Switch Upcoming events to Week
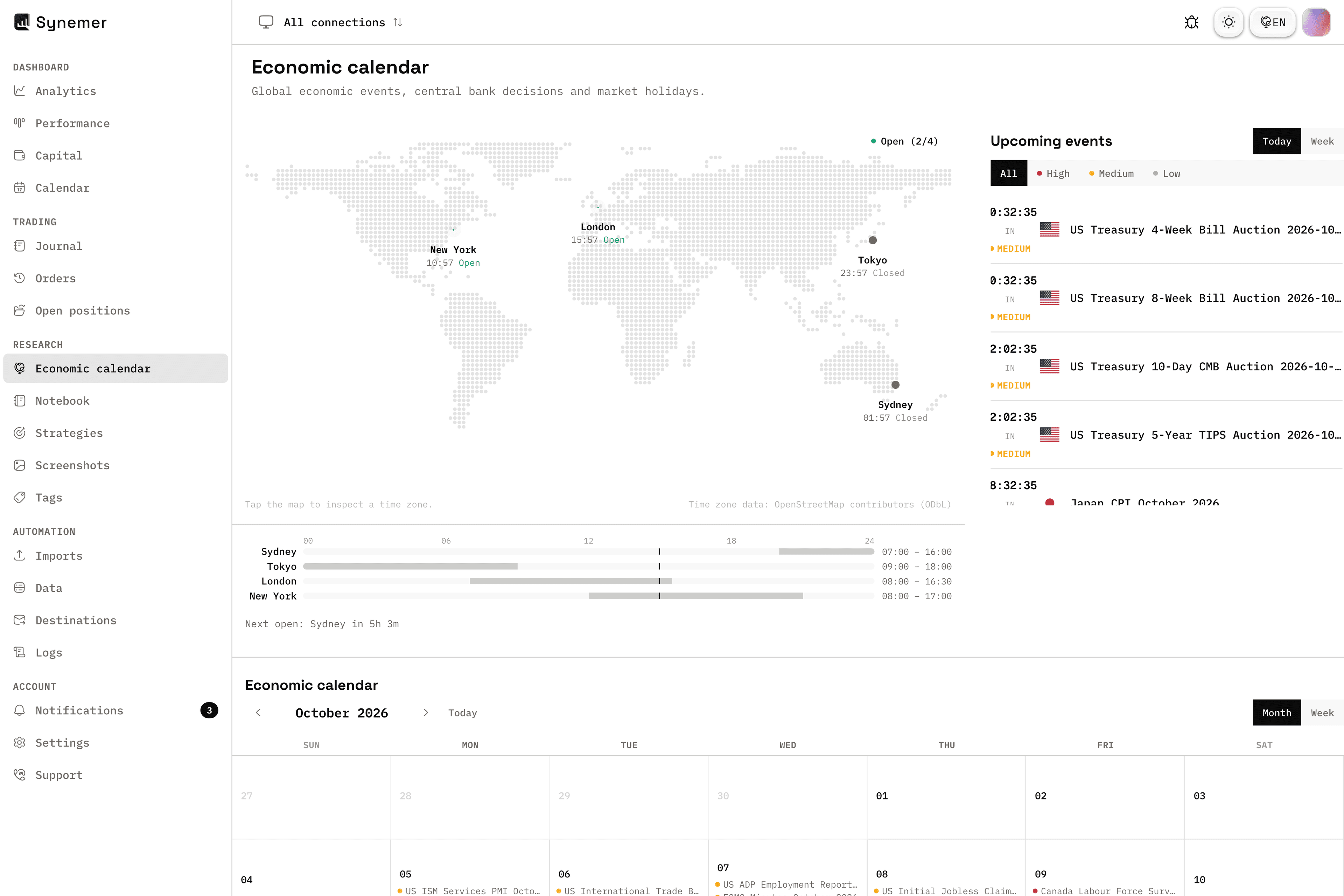This screenshot has width=1344, height=896. point(1322,141)
